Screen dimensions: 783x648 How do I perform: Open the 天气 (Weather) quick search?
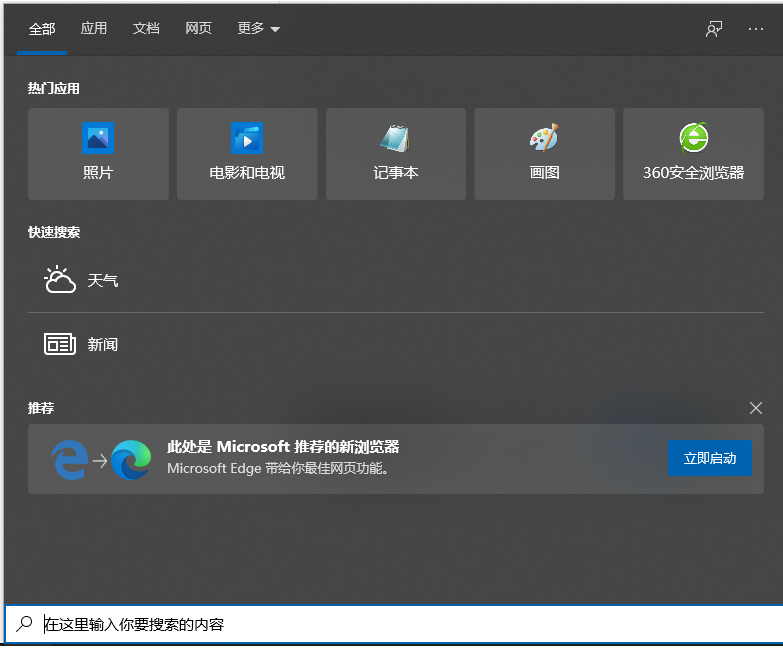coord(102,281)
